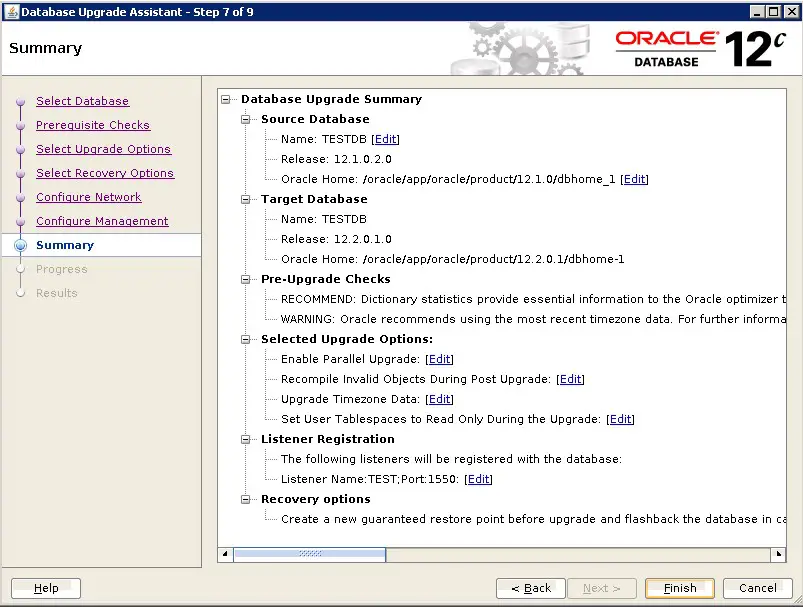Edit the TEST listener on port 1550
Viewport: 803px width, 607px height.
pyautogui.click(x=478, y=479)
